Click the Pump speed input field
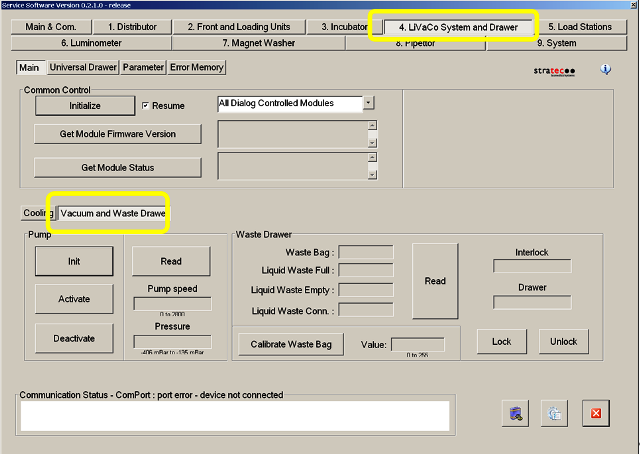 click(171, 303)
